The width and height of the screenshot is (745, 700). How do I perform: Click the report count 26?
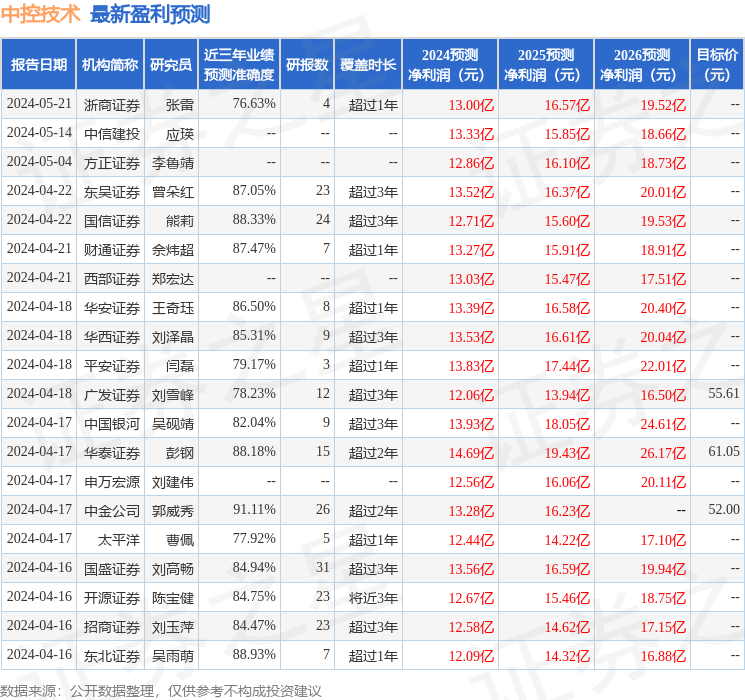[x=323, y=509]
